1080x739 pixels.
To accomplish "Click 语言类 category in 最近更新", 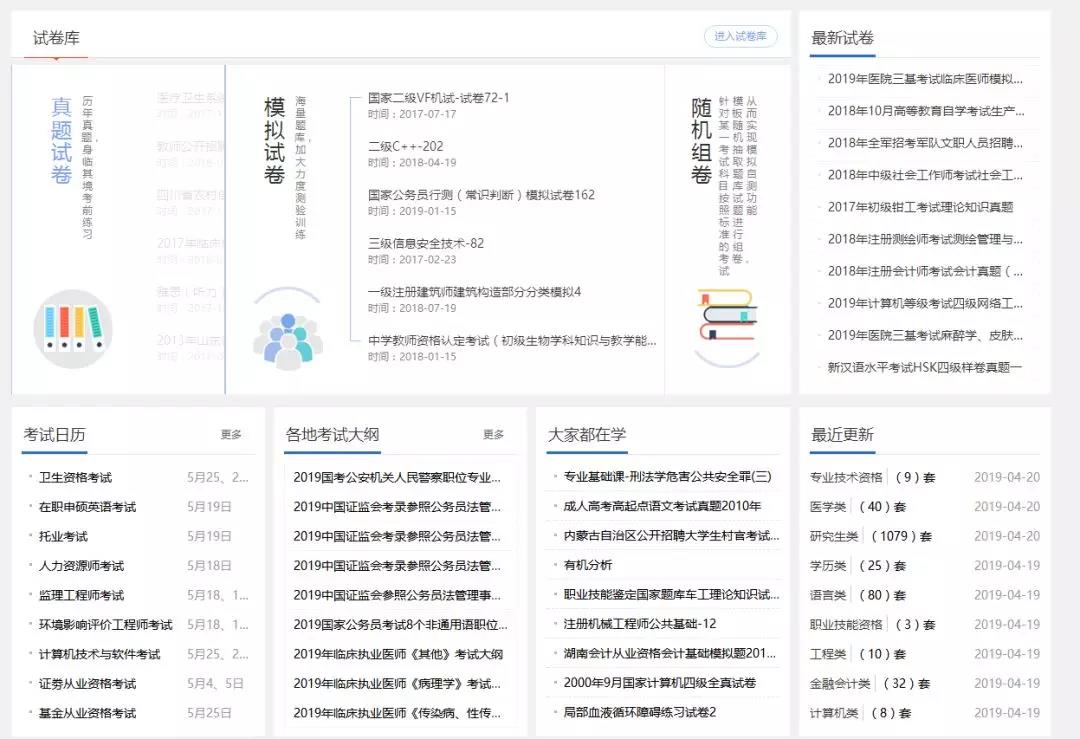I will click(828, 595).
